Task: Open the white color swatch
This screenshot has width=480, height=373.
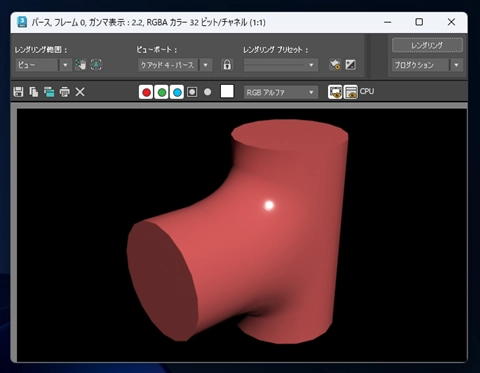Action: 227,91
